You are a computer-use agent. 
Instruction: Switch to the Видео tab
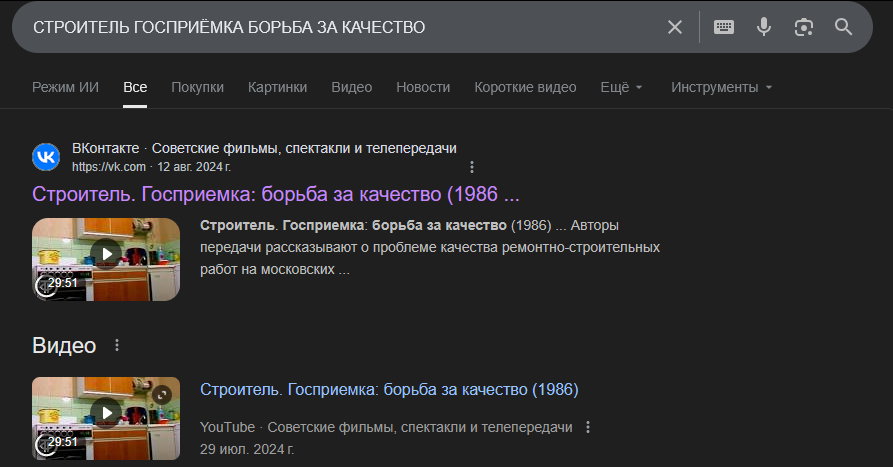click(x=352, y=87)
